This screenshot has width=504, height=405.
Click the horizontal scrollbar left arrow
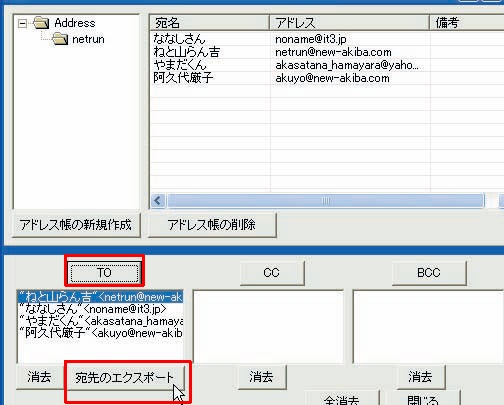coord(158,201)
